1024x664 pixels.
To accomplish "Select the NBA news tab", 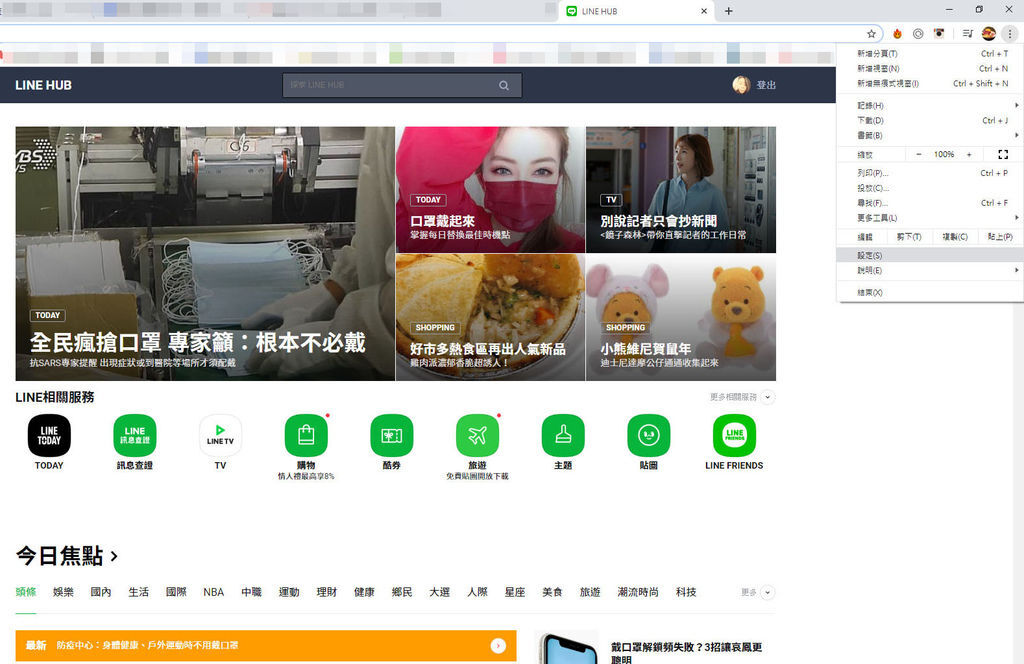I will 214,592.
